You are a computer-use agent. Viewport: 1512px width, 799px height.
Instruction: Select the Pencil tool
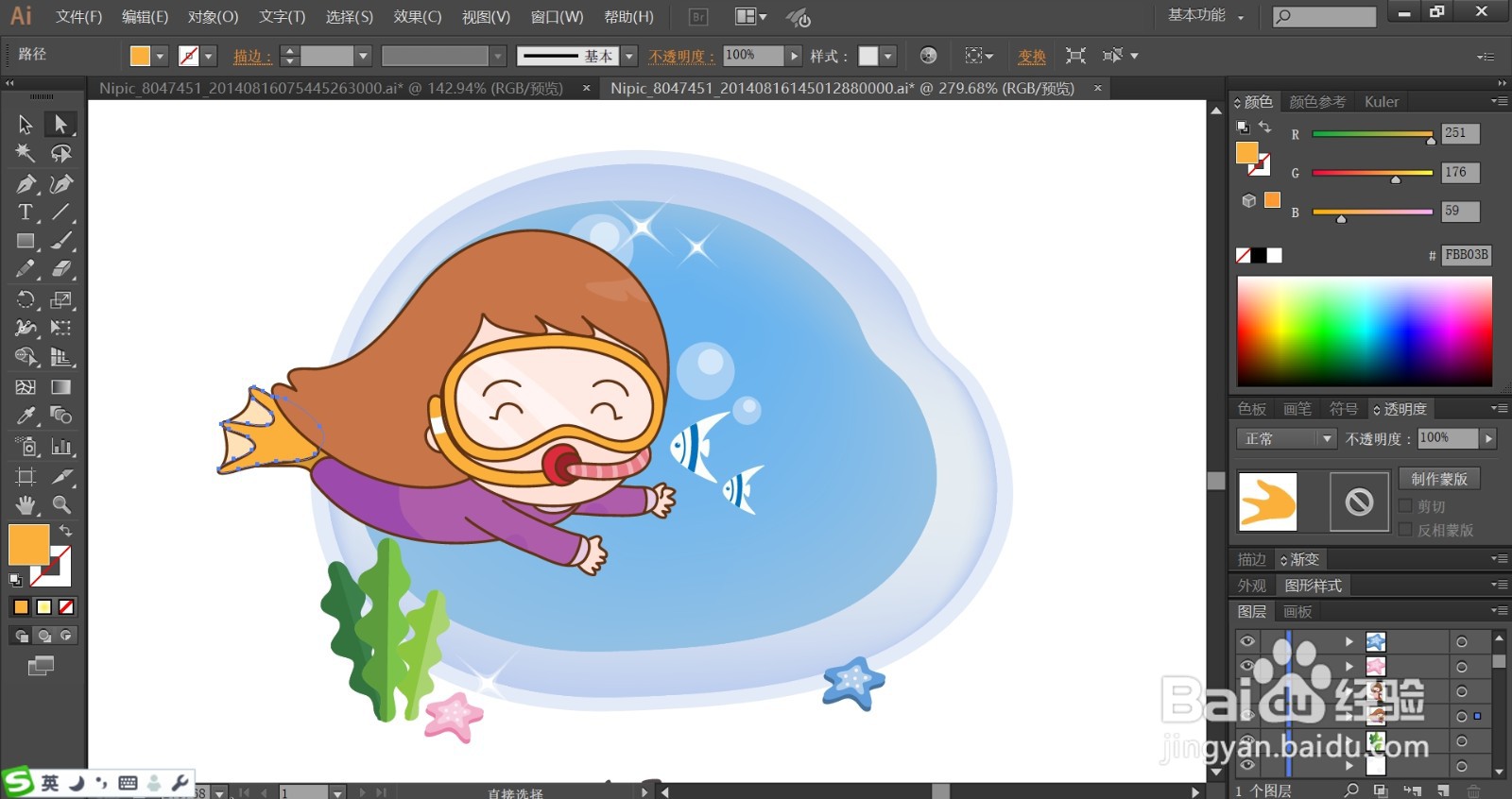click(x=26, y=269)
